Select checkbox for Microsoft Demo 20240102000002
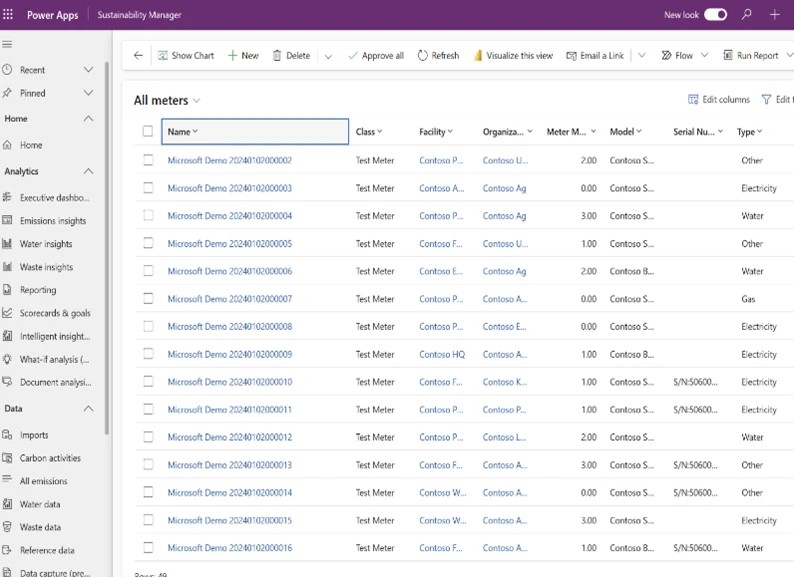Screen dimensions: 794x577 pyautogui.click(x=148, y=160)
